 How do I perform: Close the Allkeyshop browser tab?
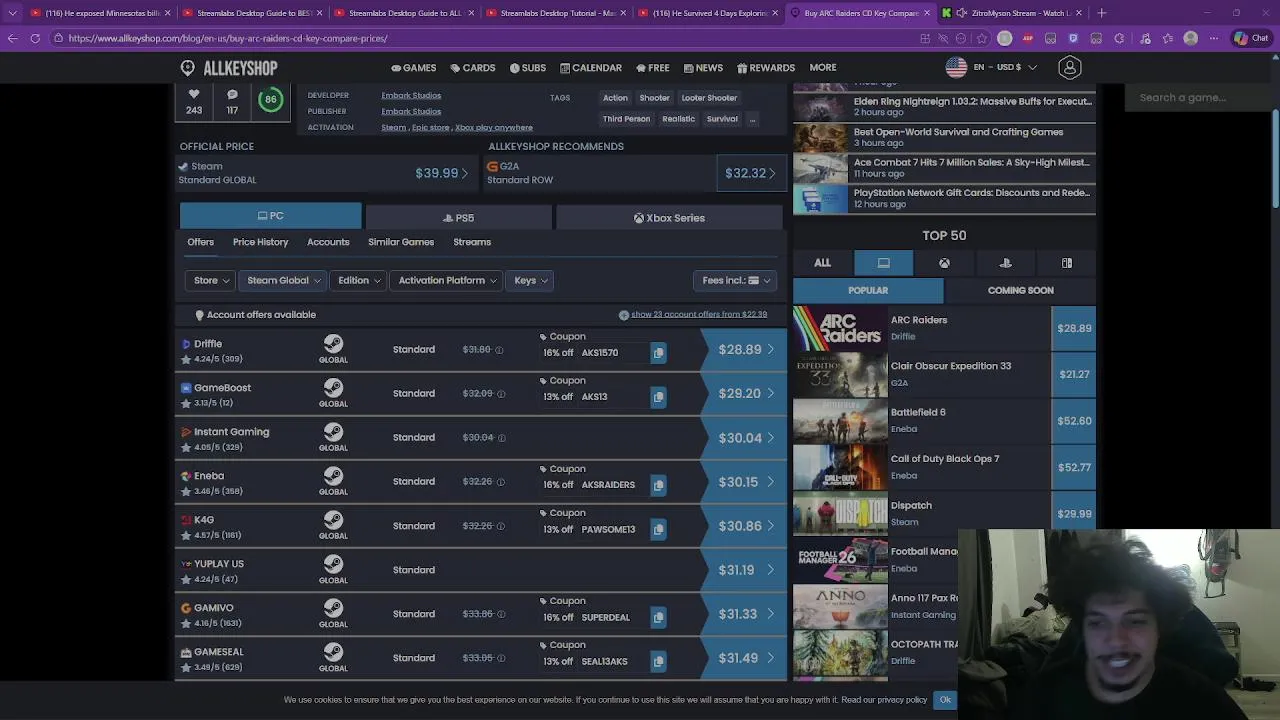point(927,13)
